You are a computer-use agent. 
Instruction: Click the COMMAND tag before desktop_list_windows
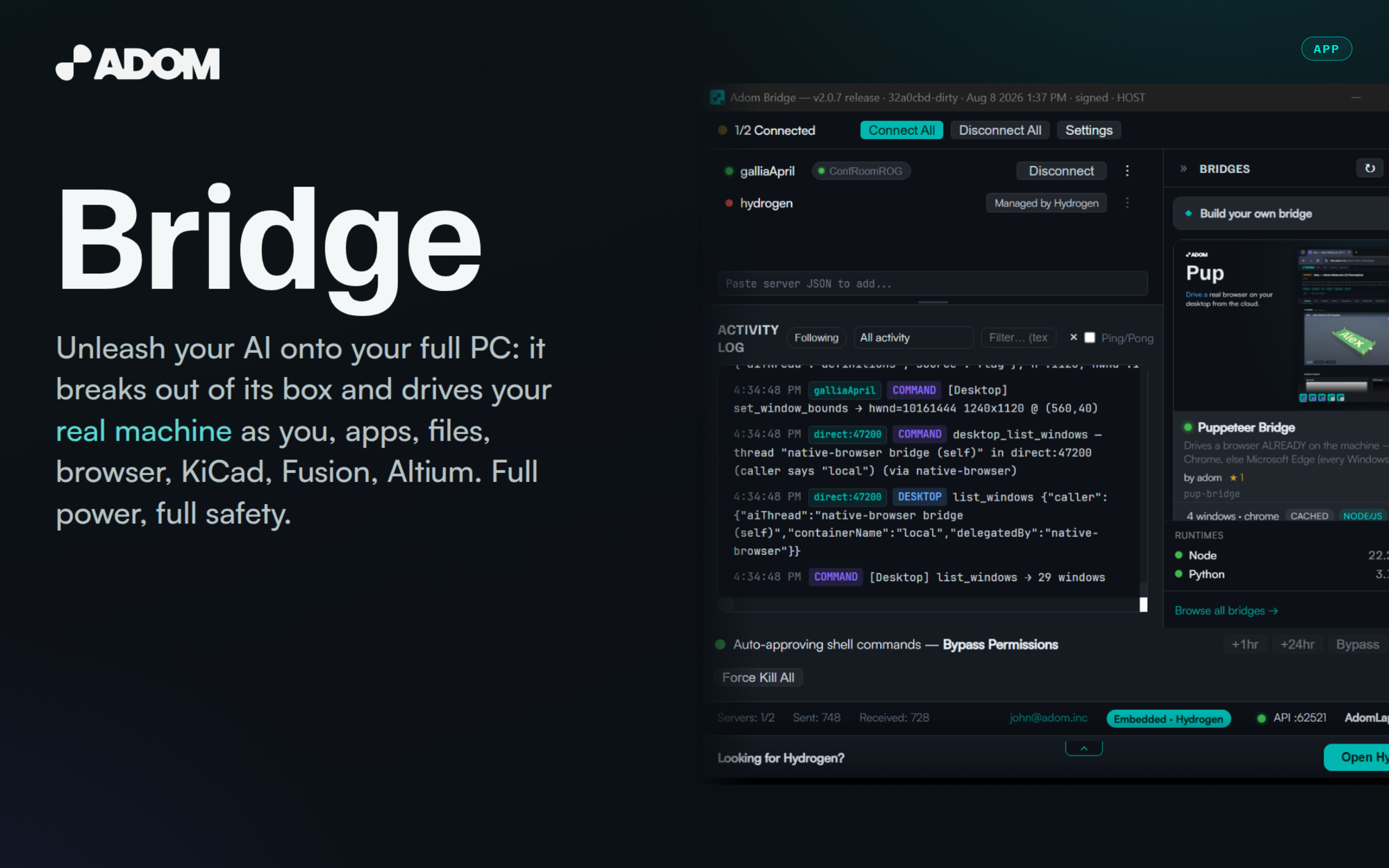tap(920, 434)
